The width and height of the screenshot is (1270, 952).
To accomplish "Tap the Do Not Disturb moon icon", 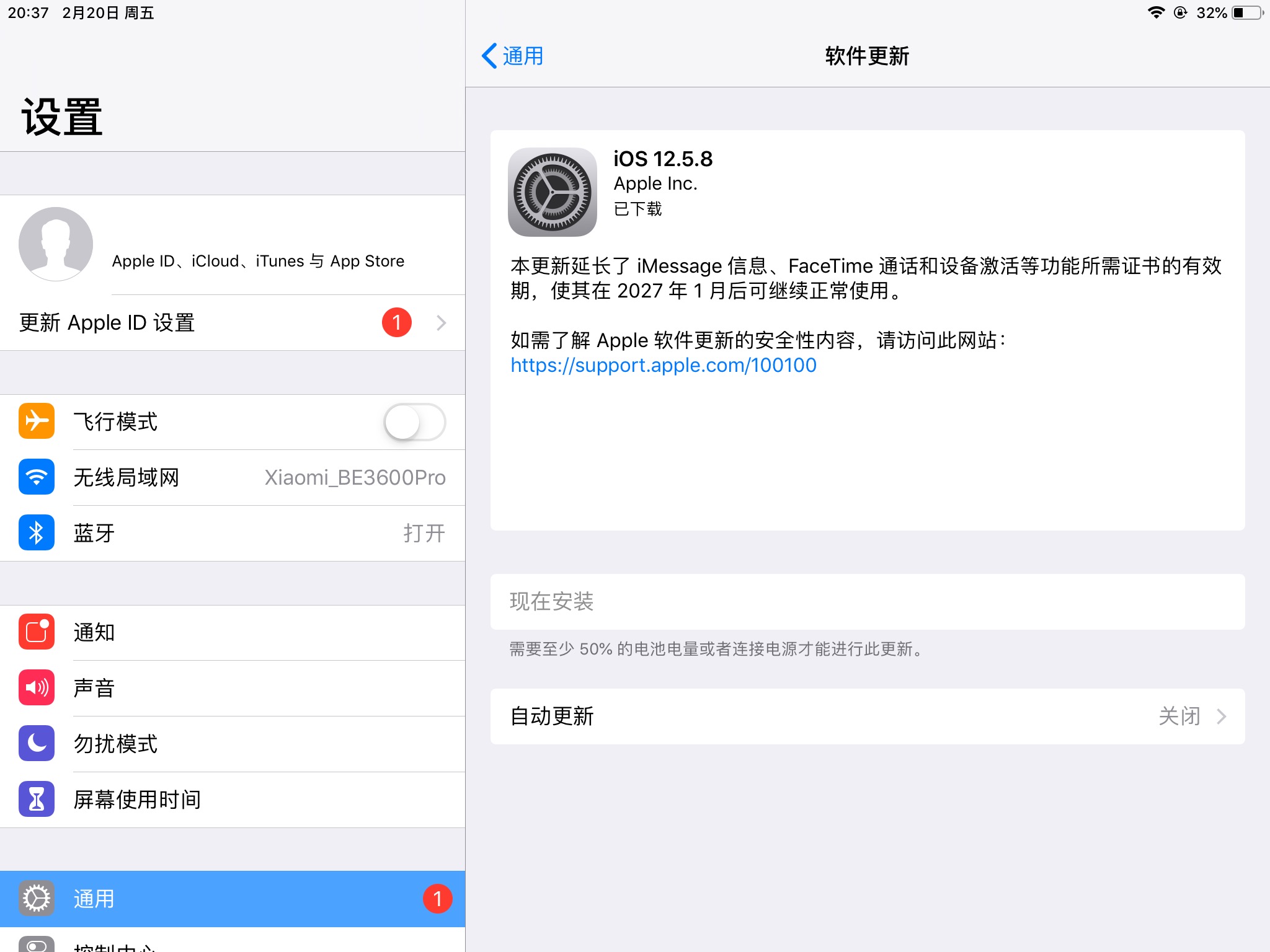I will (x=37, y=744).
